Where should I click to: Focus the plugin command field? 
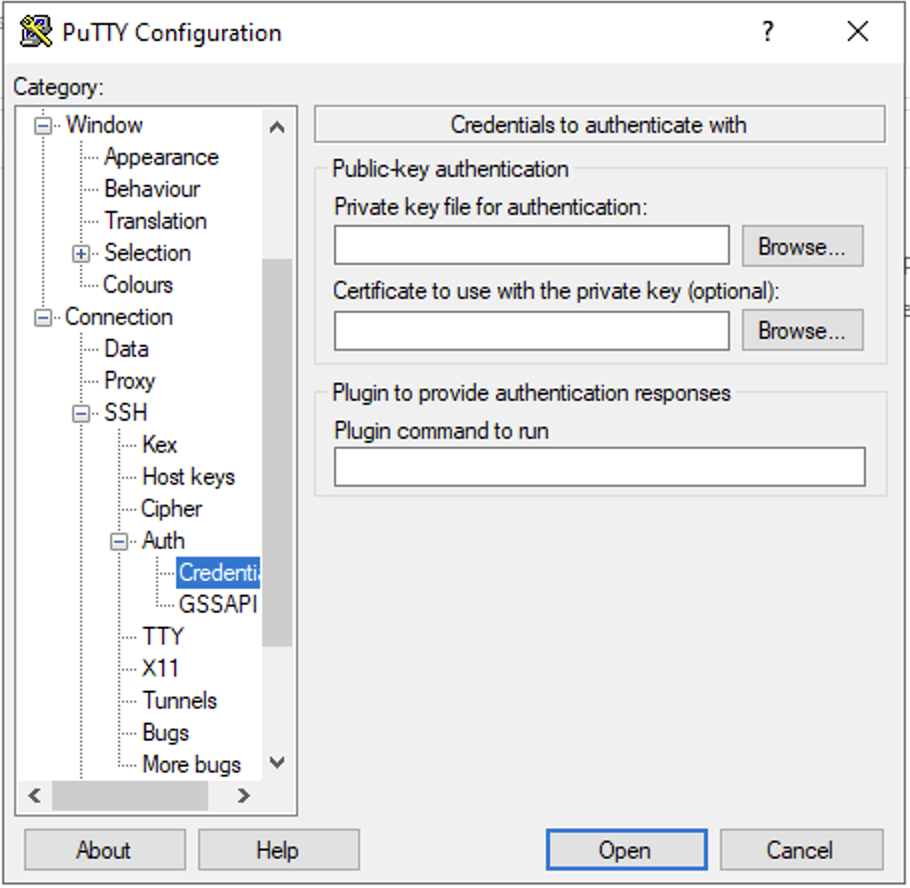click(x=600, y=467)
